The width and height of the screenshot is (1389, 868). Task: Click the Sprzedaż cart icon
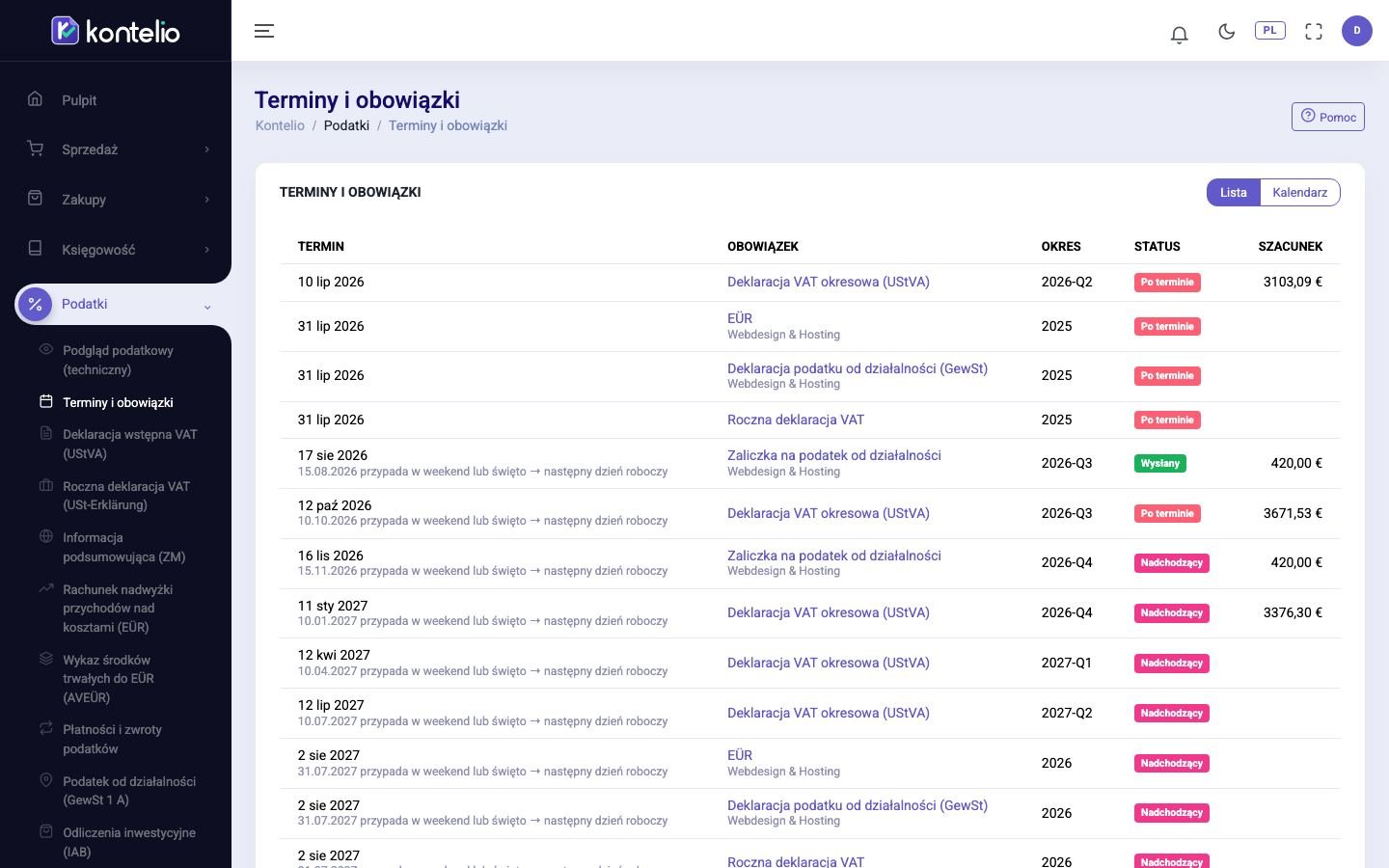tap(36, 149)
